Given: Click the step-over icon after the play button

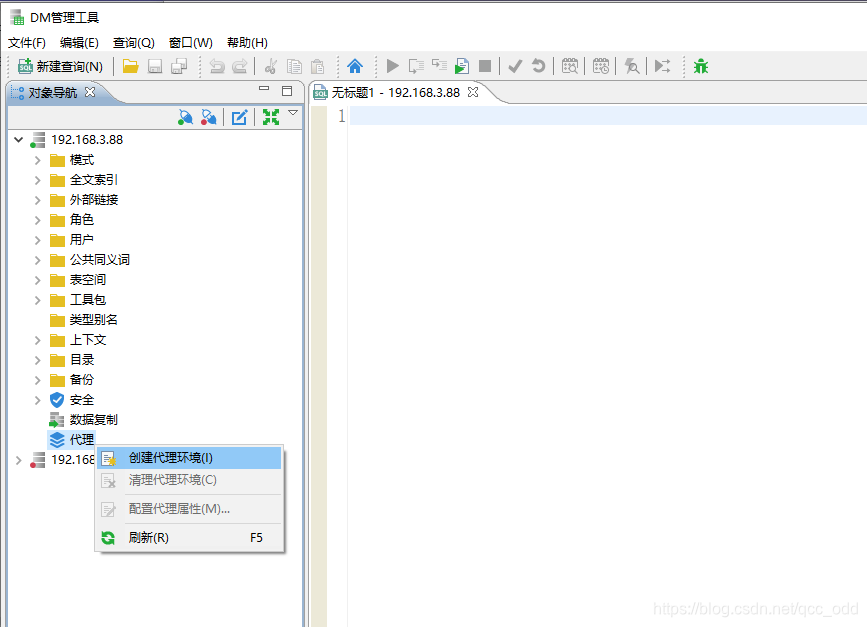Looking at the screenshot, I should pos(416,66).
